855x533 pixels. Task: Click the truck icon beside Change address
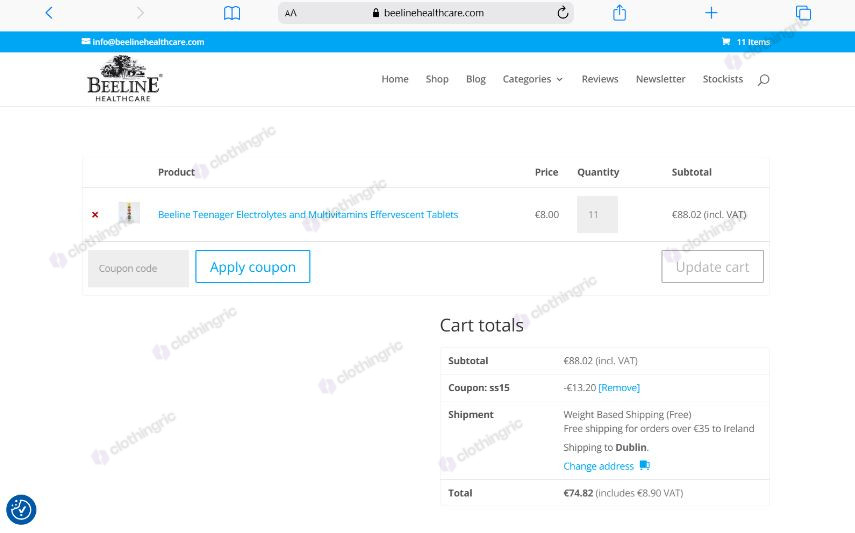pyautogui.click(x=645, y=465)
